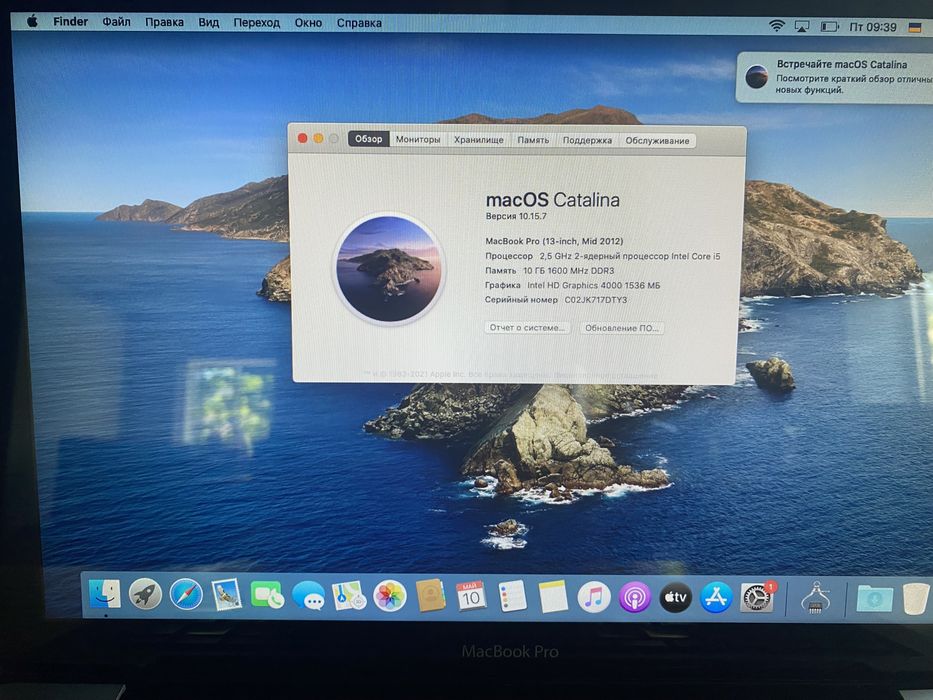
Task: Open Podcasts from the Dock
Action: tap(635, 597)
